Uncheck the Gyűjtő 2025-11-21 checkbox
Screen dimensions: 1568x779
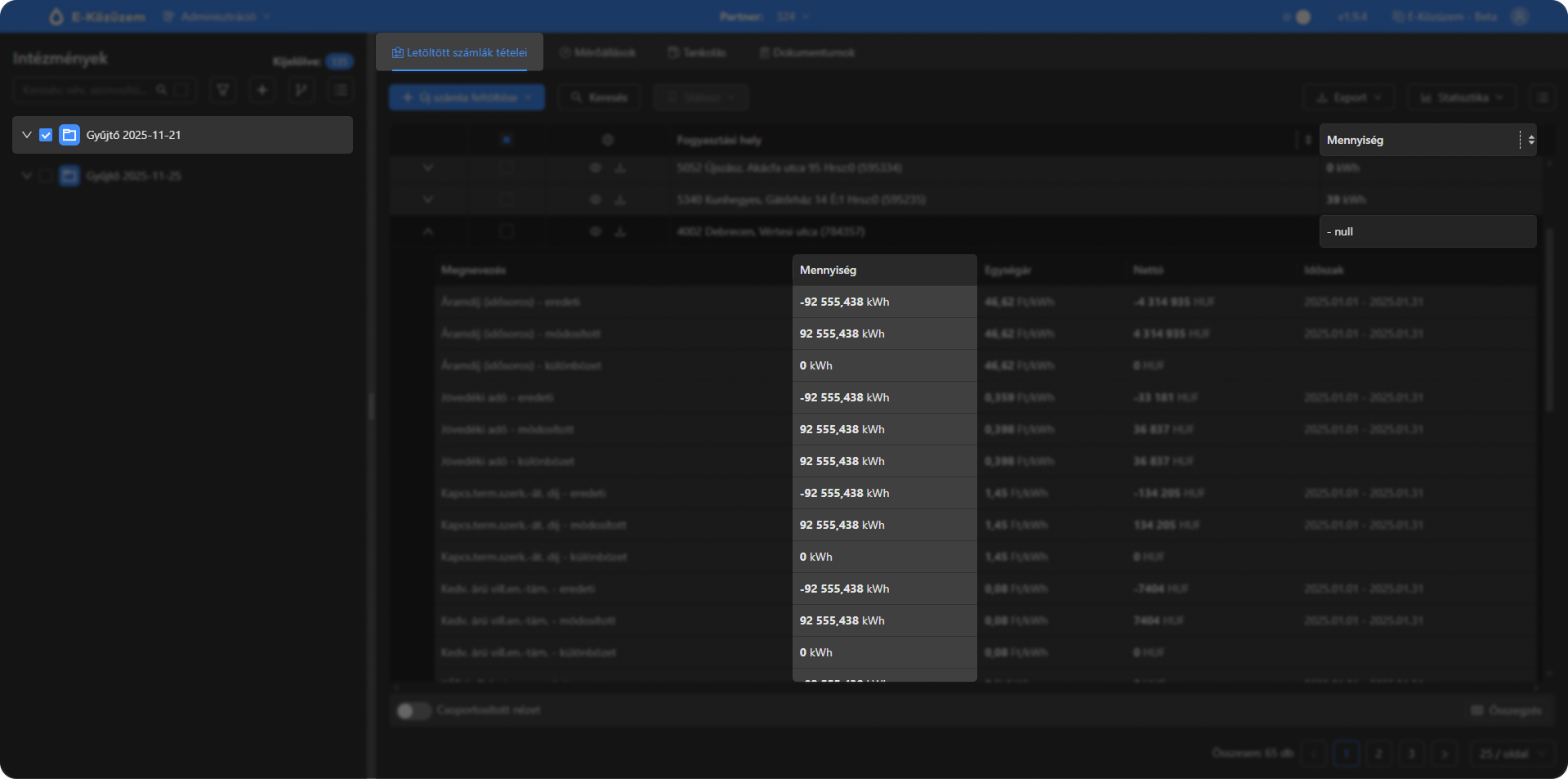[x=46, y=135]
